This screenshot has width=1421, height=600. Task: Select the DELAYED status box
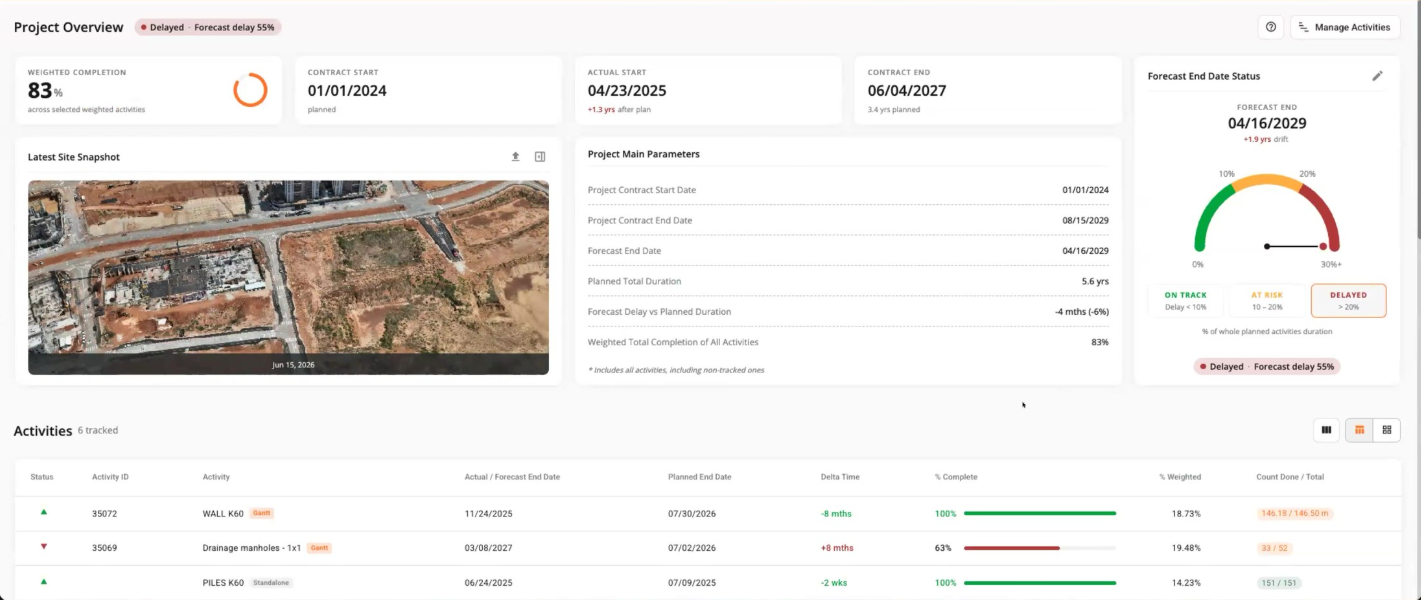coord(1349,301)
